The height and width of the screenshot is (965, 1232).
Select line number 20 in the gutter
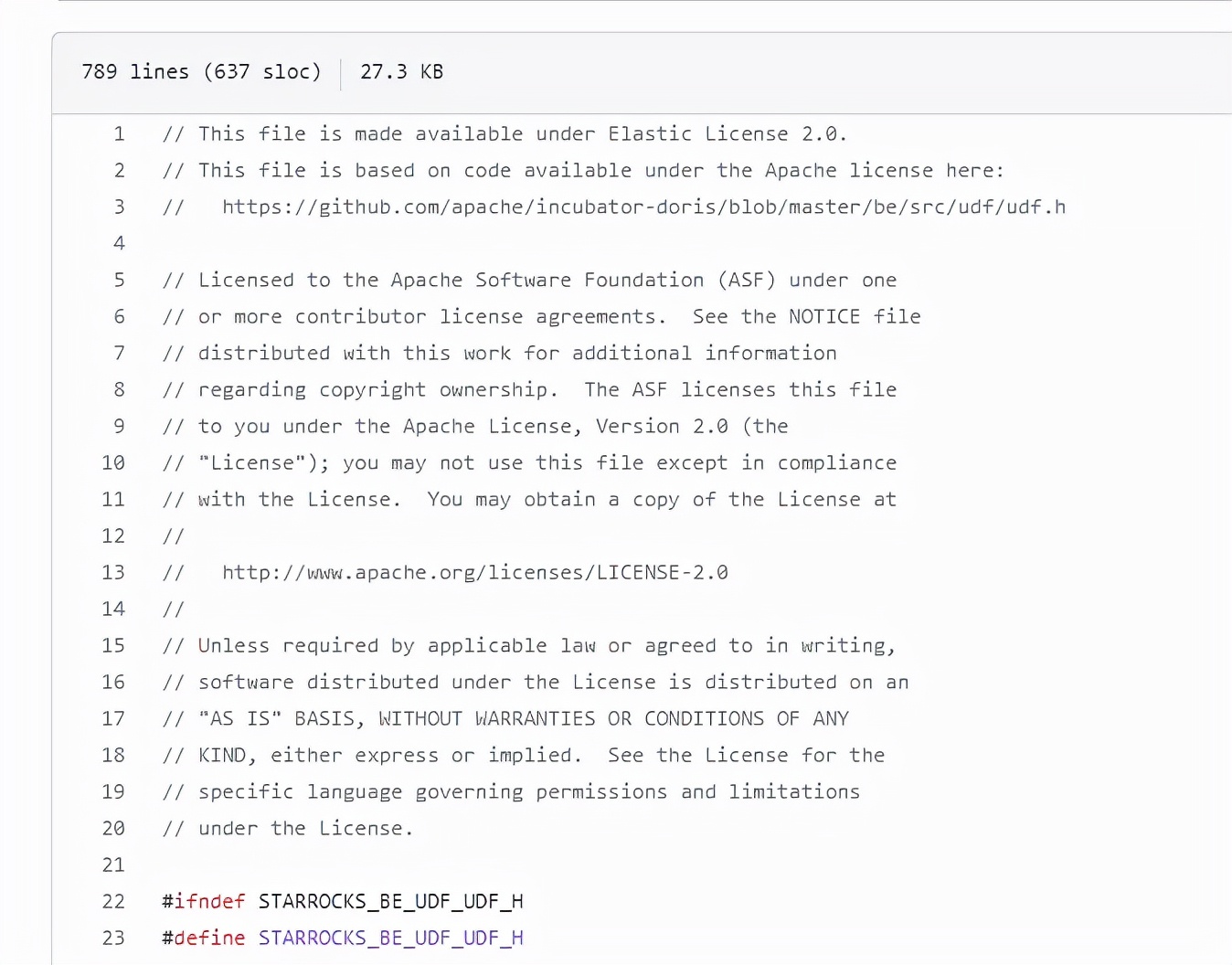click(x=113, y=829)
